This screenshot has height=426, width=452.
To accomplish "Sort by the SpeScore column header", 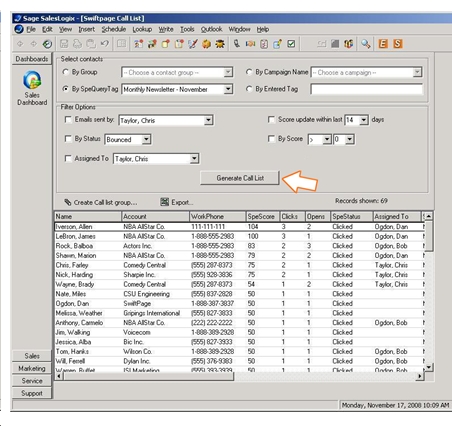I will coord(262,216).
